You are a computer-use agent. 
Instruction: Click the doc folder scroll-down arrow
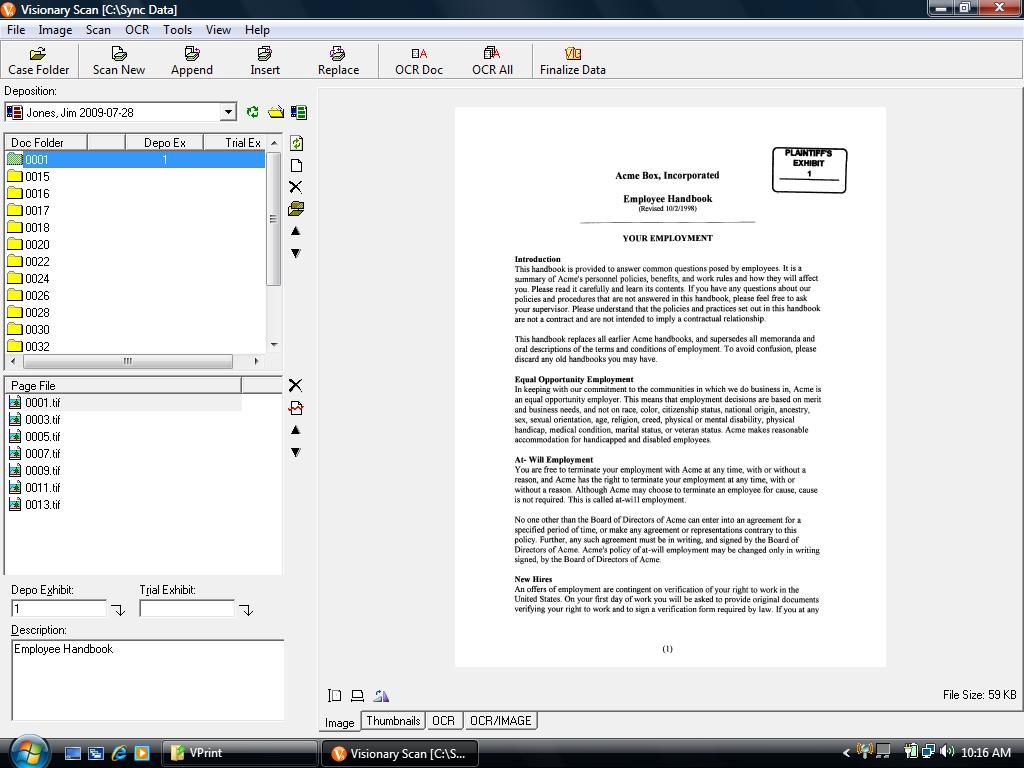[274, 345]
